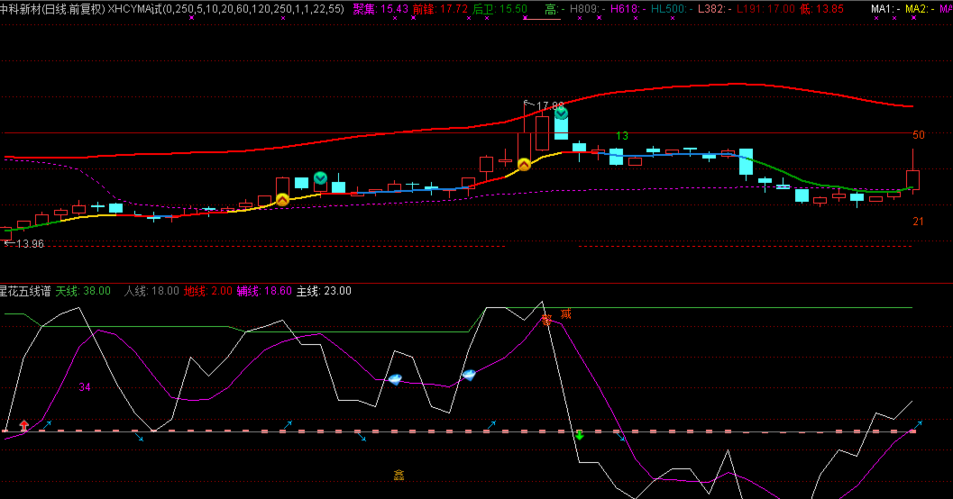Click the magenta 34 label in the indicator panel
Image resolution: width=953 pixels, height=499 pixels.
[84, 387]
